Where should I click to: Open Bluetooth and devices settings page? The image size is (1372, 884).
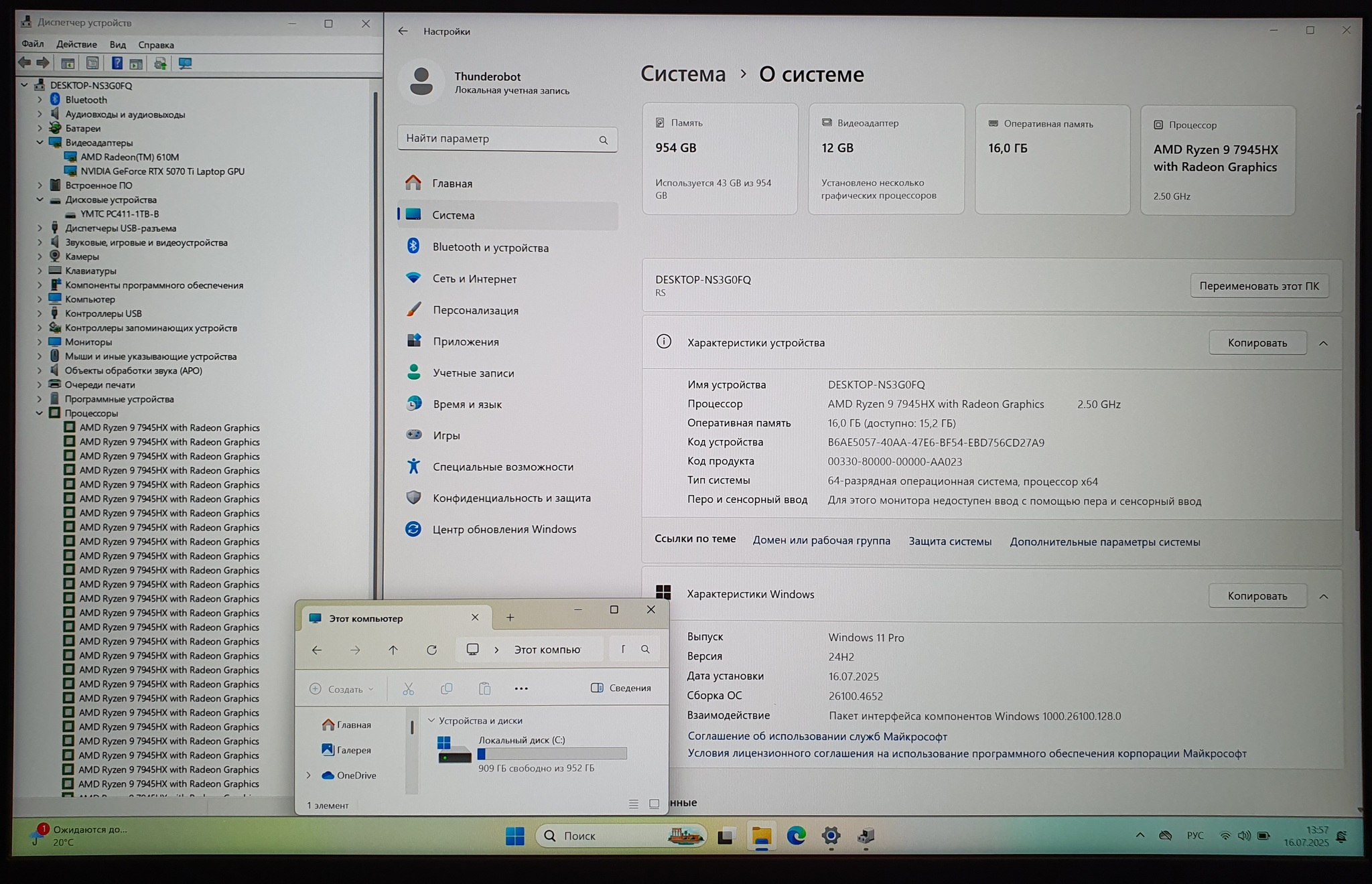pos(490,247)
